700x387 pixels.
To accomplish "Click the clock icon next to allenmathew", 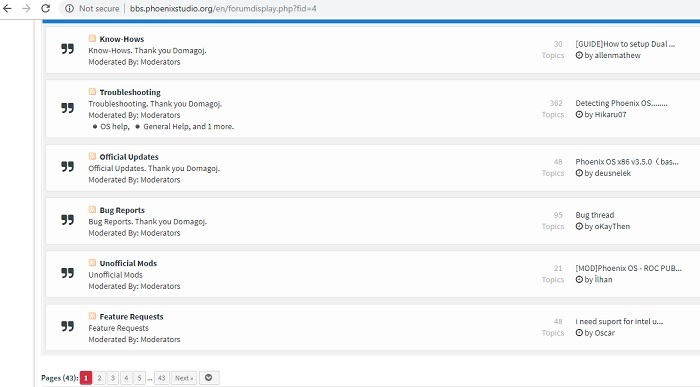I will [579, 55].
